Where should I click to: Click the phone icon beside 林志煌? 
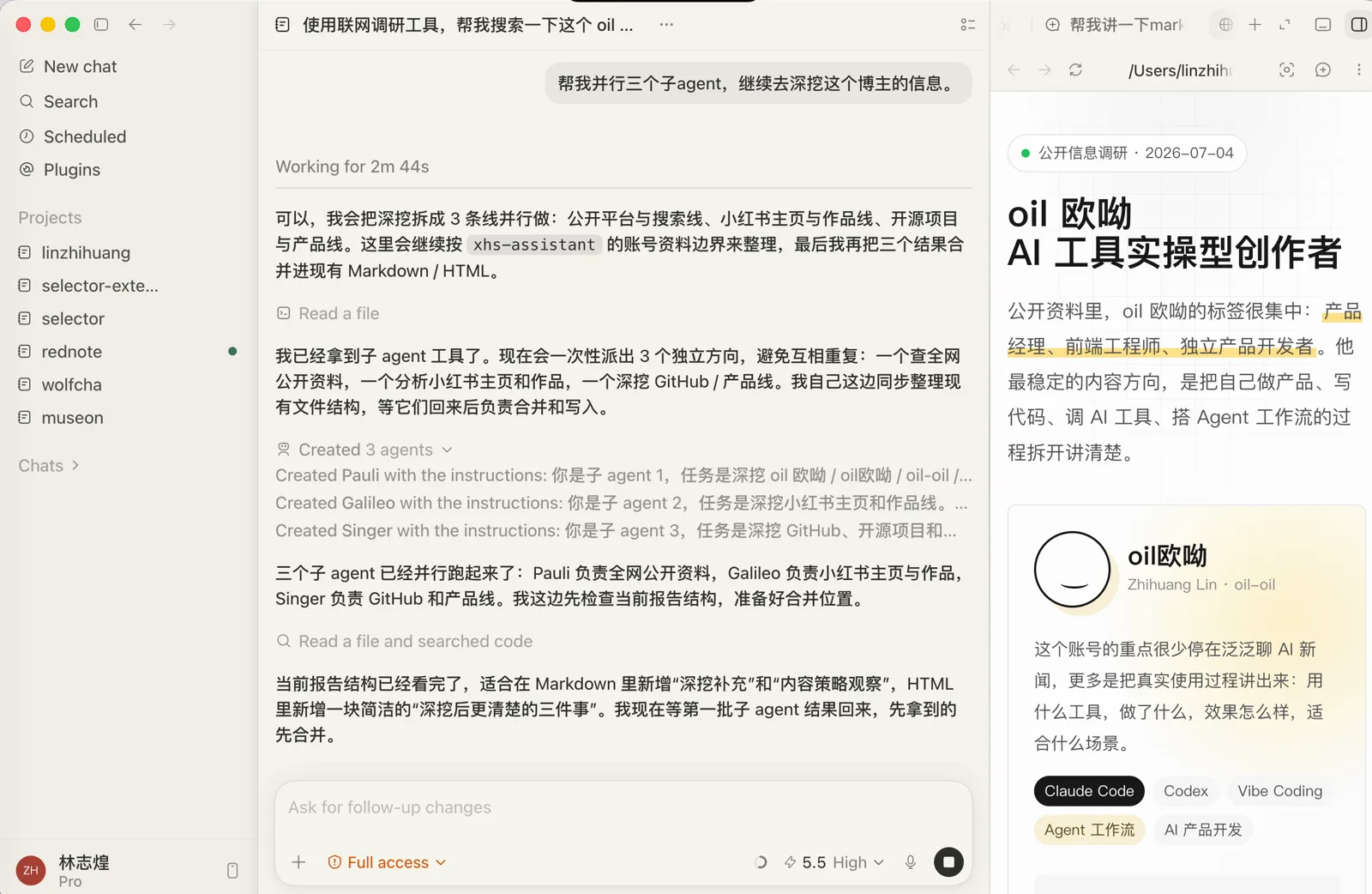pyautogui.click(x=232, y=870)
